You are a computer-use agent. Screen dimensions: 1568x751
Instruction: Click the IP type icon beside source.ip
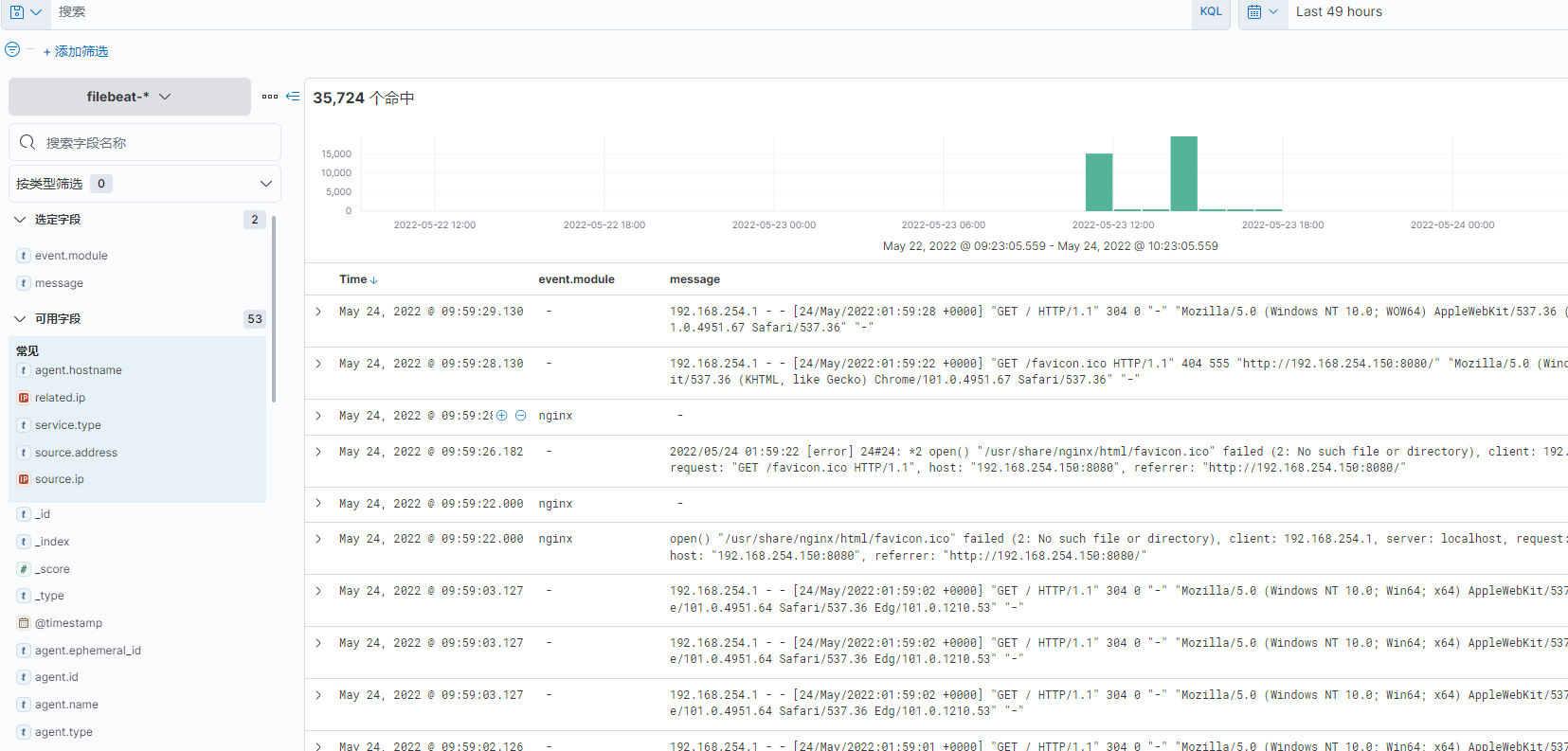[x=24, y=479]
